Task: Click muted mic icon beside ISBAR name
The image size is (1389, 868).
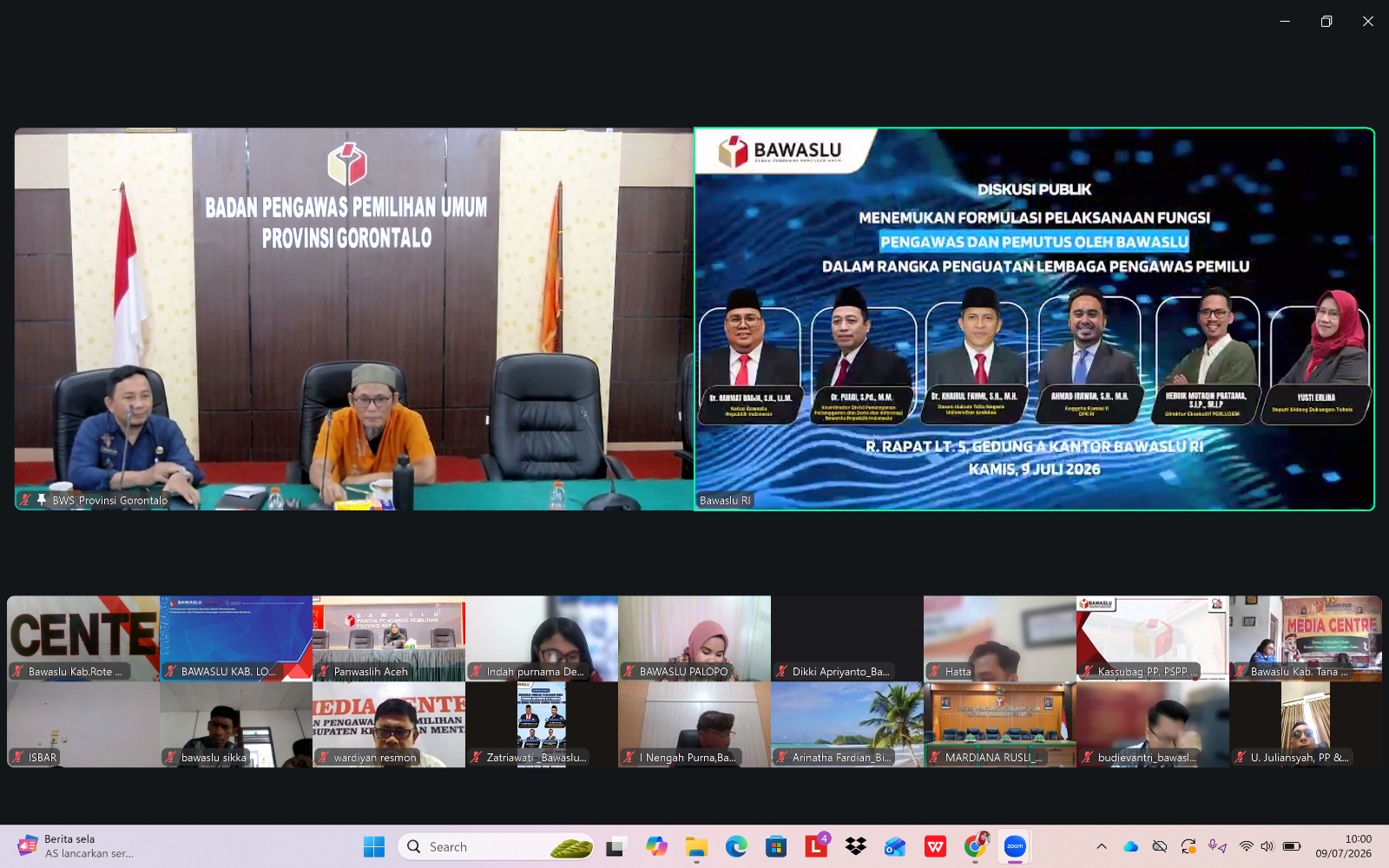Action: point(17,757)
